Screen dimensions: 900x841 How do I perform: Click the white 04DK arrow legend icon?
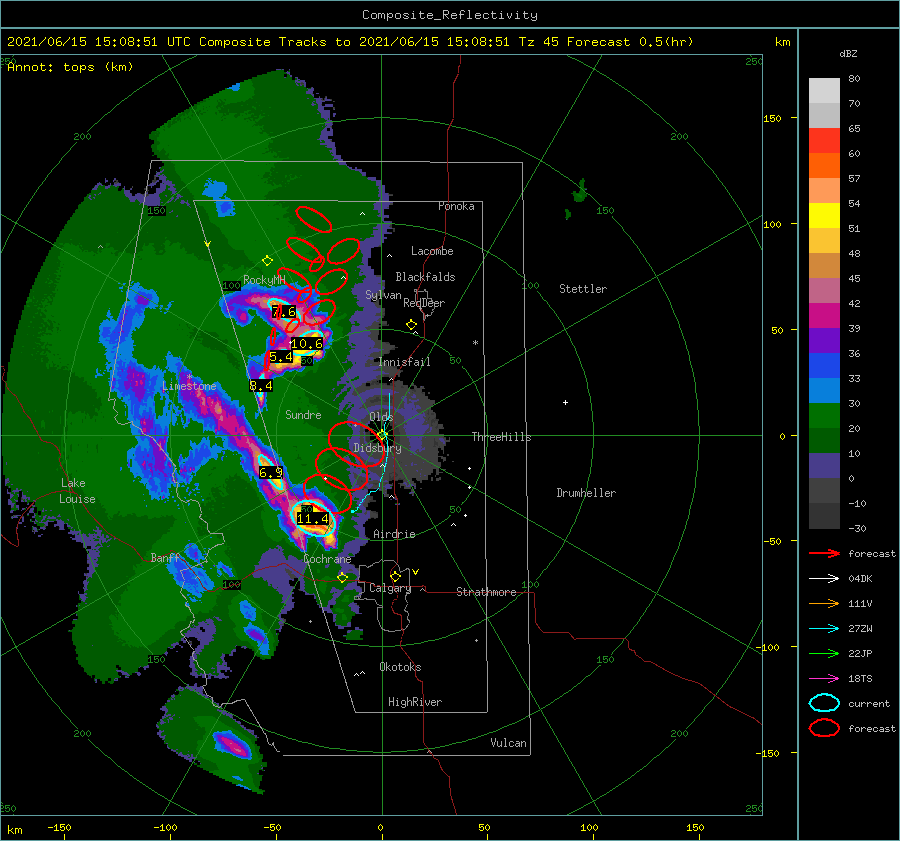point(824,578)
